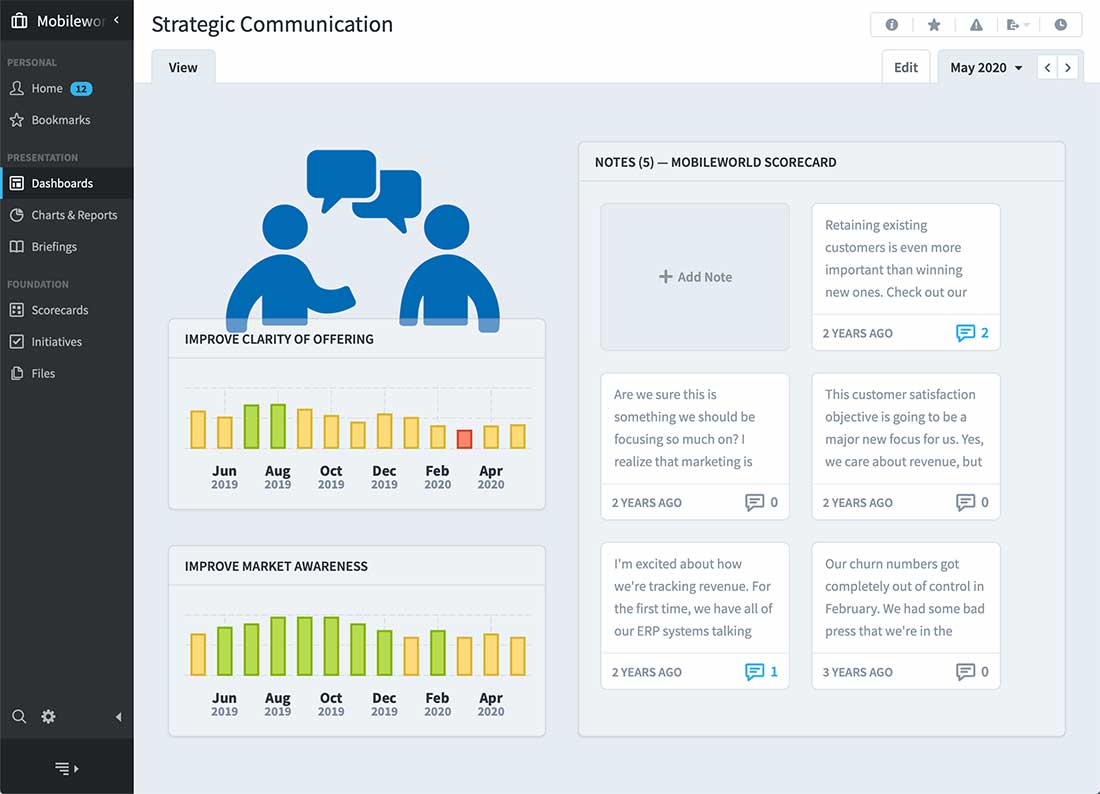Screen dimensions: 1100x794
Task: Click '3 YEARS AGO' timestamp
Action: 857,672
